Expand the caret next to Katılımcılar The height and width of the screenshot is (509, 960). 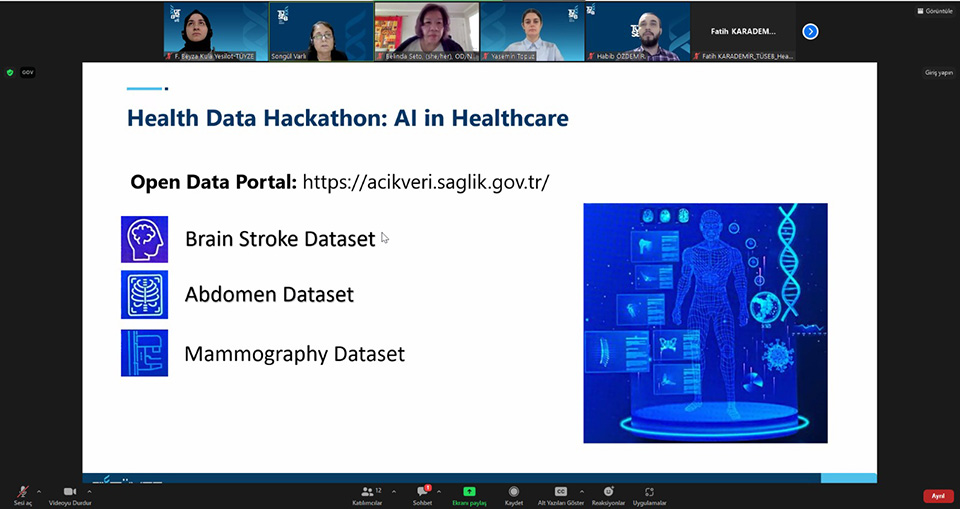pos(393,491)
